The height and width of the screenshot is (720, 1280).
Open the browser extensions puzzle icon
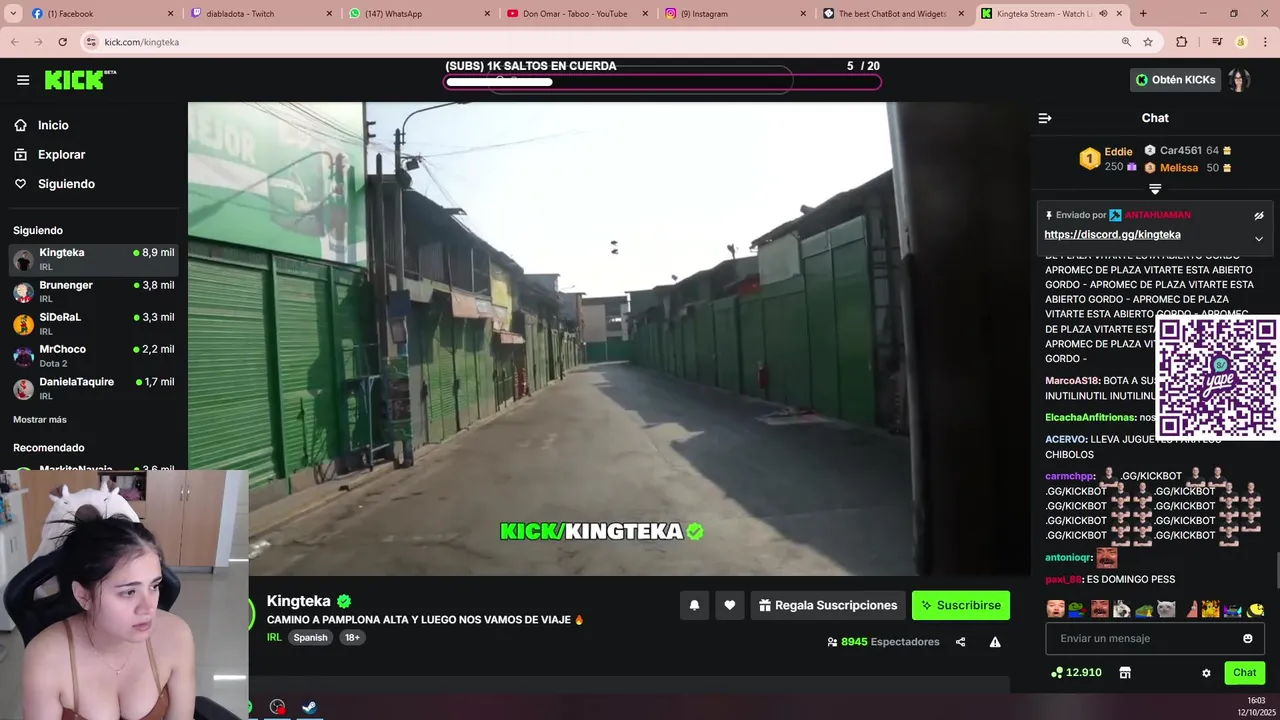click(1182, 42)
